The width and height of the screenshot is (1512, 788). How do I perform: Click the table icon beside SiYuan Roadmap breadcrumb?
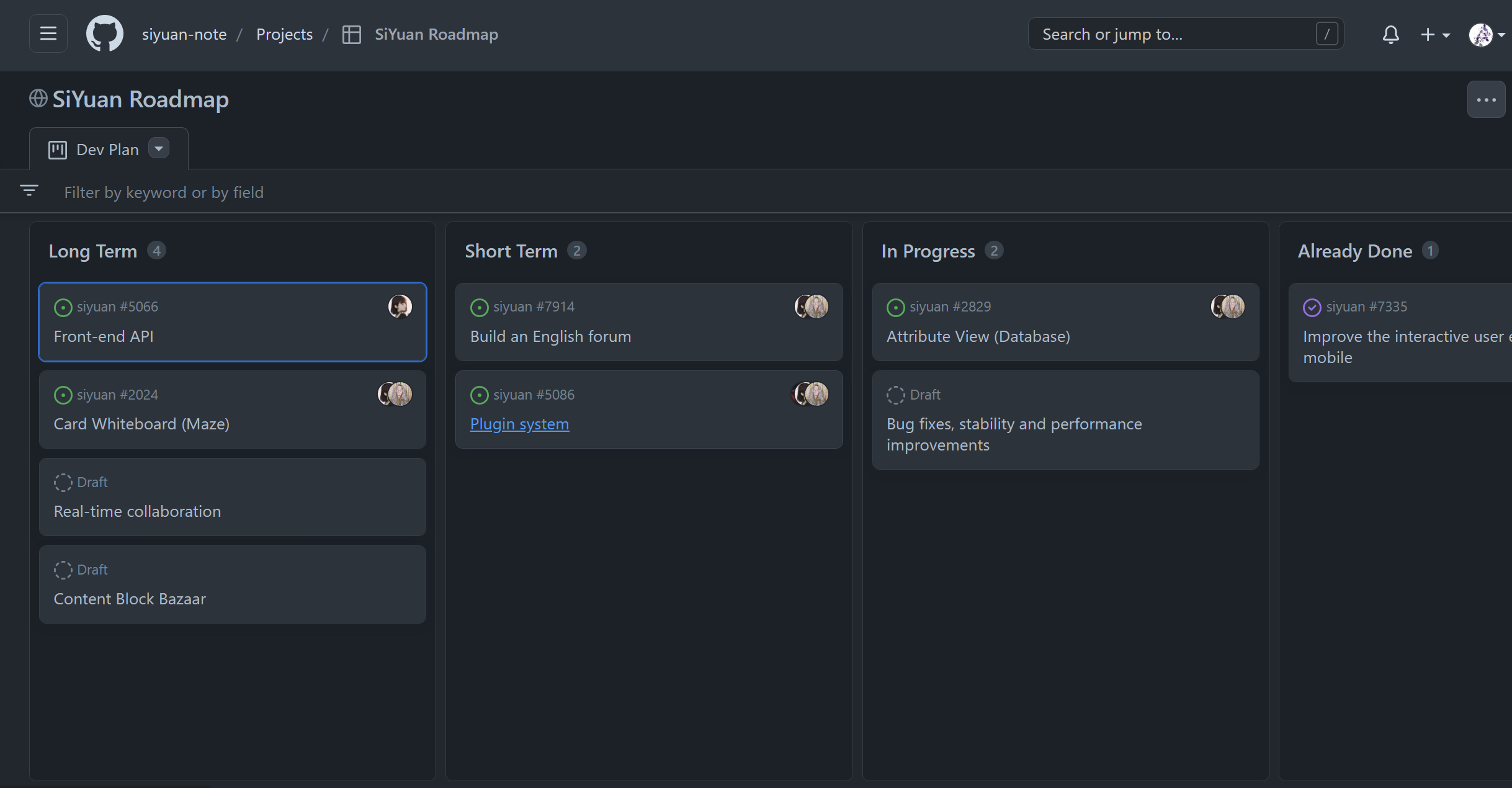[x=352, y=34]
